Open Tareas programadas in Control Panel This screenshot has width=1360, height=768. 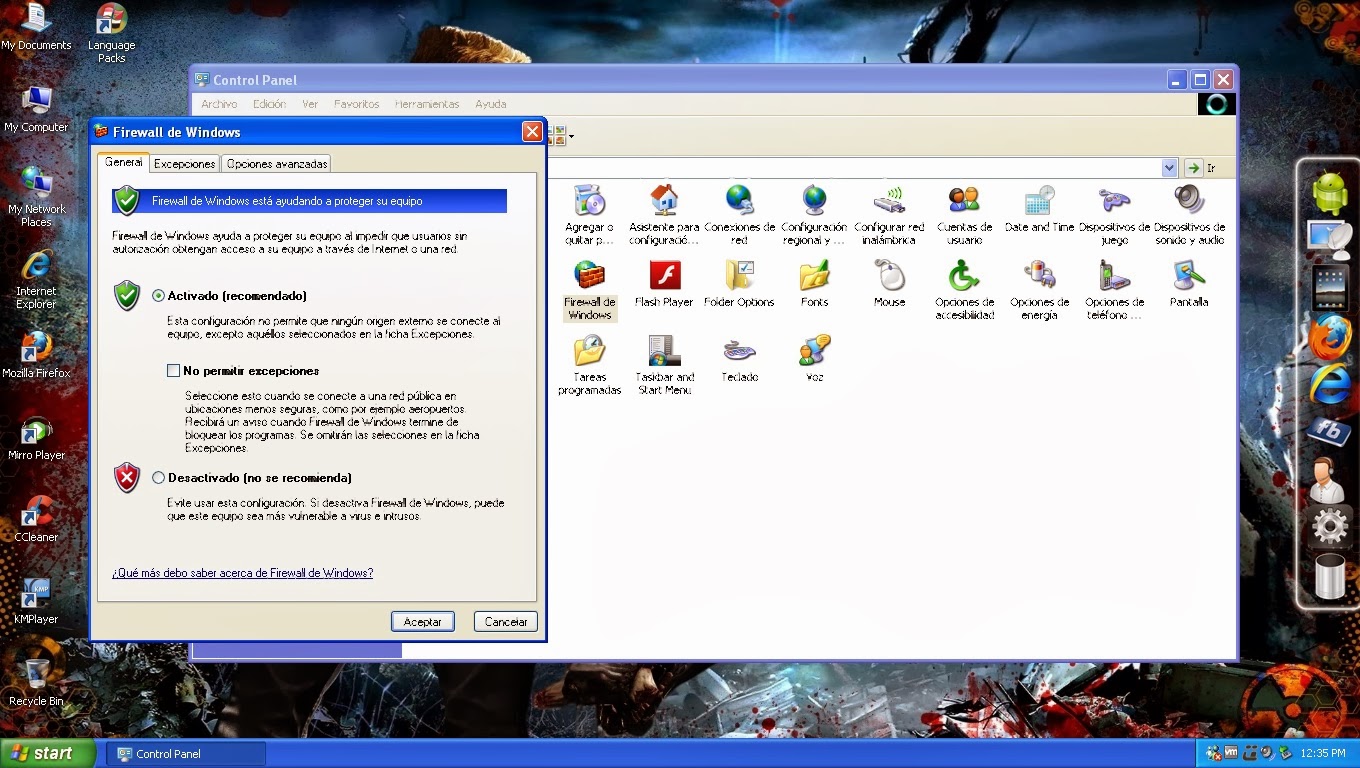(x=589, y=365)
